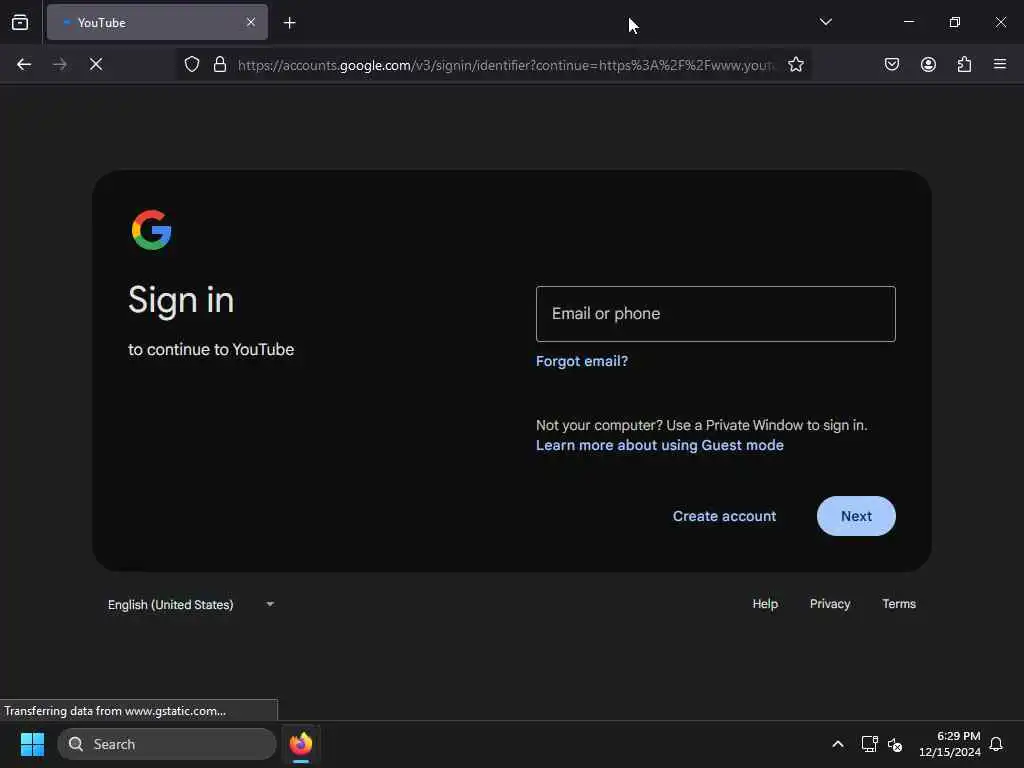Expand the English (United States) language dropdown
Screen dimensions: 1024x768
coord(191,605)
